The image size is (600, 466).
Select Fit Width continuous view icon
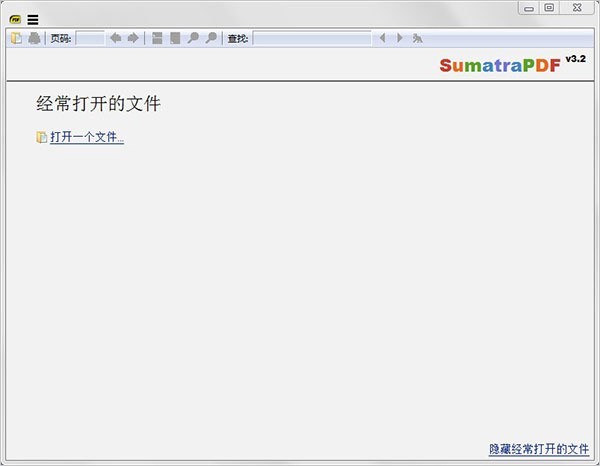pyautogui.click(x=157, y=38)
